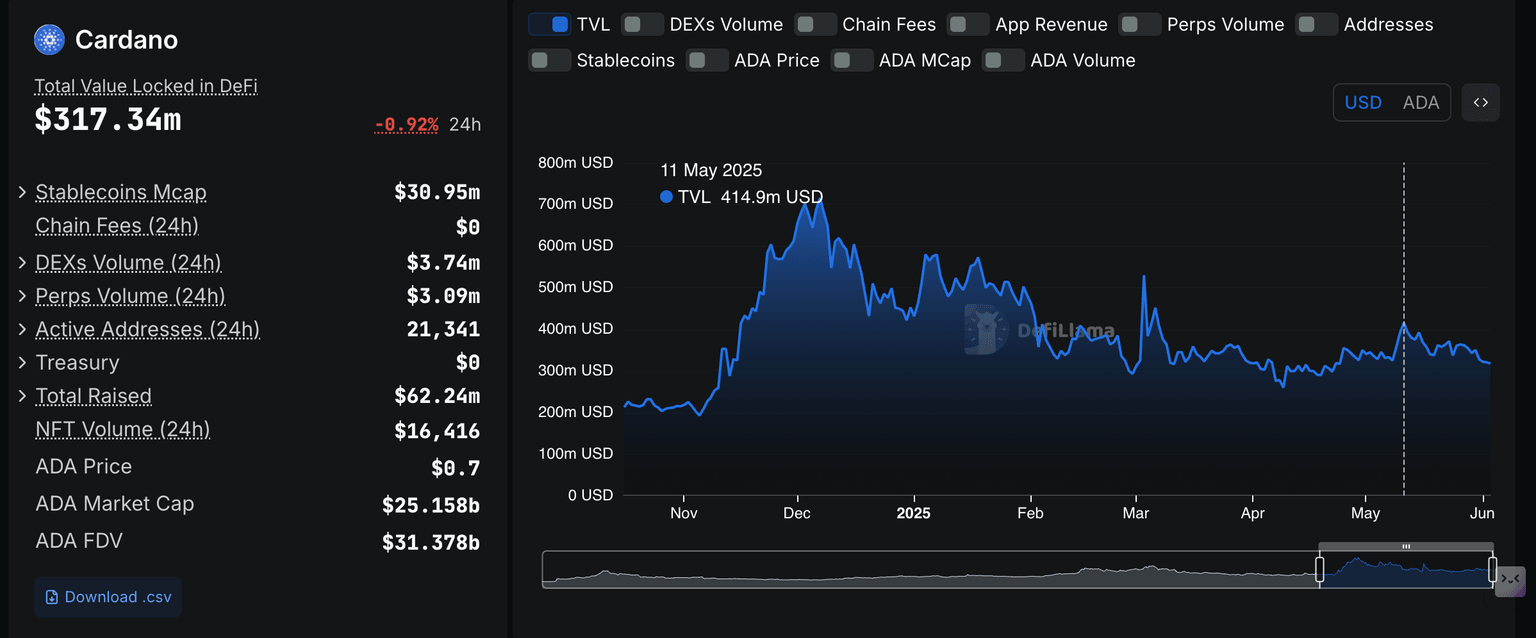Open the embed chart code icon
1536x638 pixels.
(x=1480, y=102)
